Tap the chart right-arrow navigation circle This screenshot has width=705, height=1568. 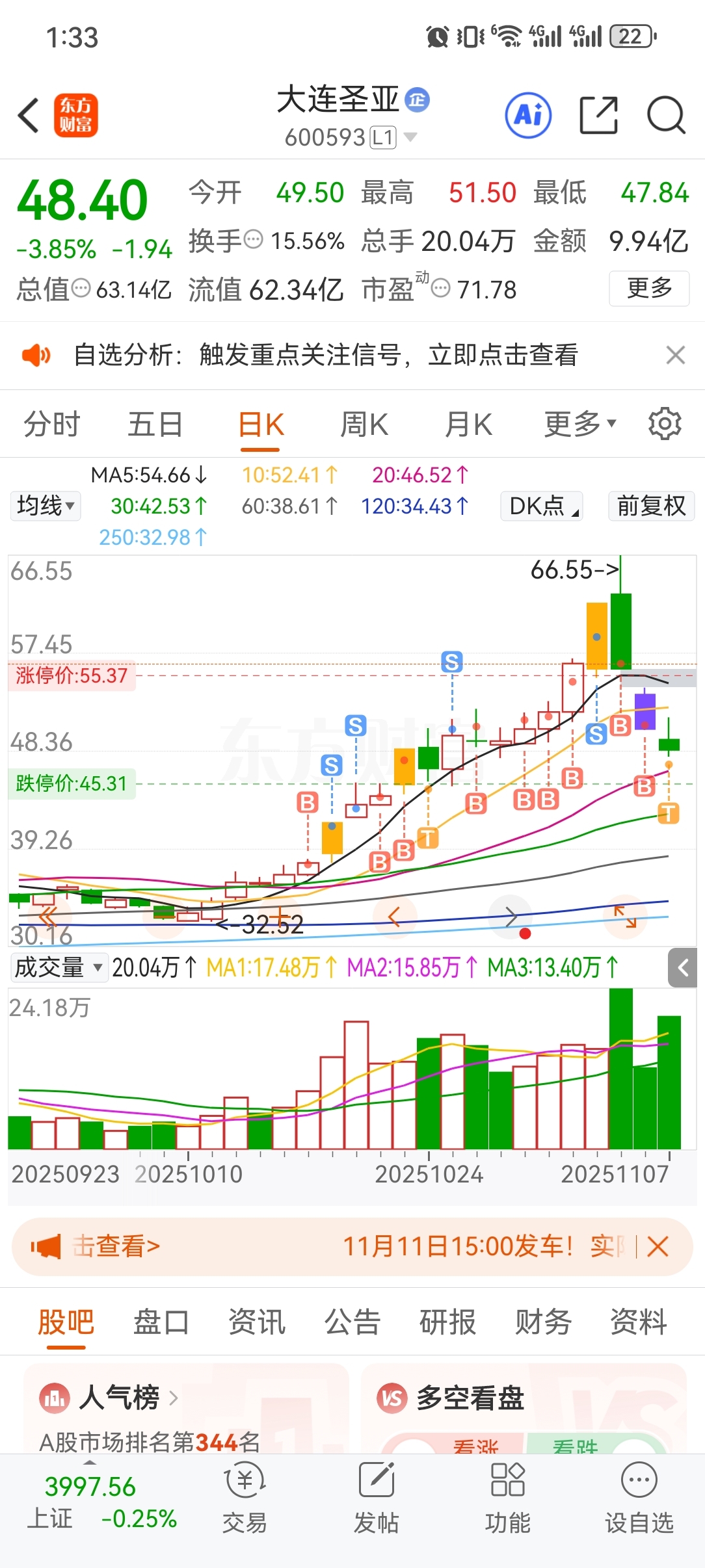511,917
